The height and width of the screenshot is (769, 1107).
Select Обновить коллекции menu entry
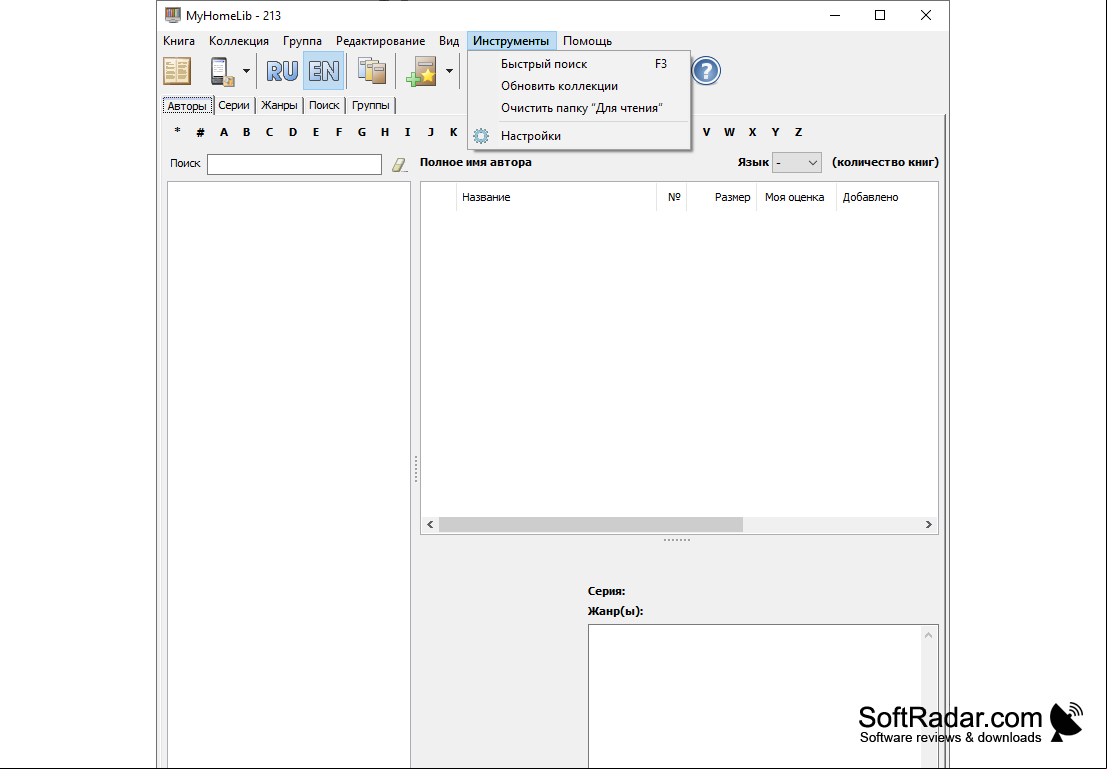(x=579, y=86)
